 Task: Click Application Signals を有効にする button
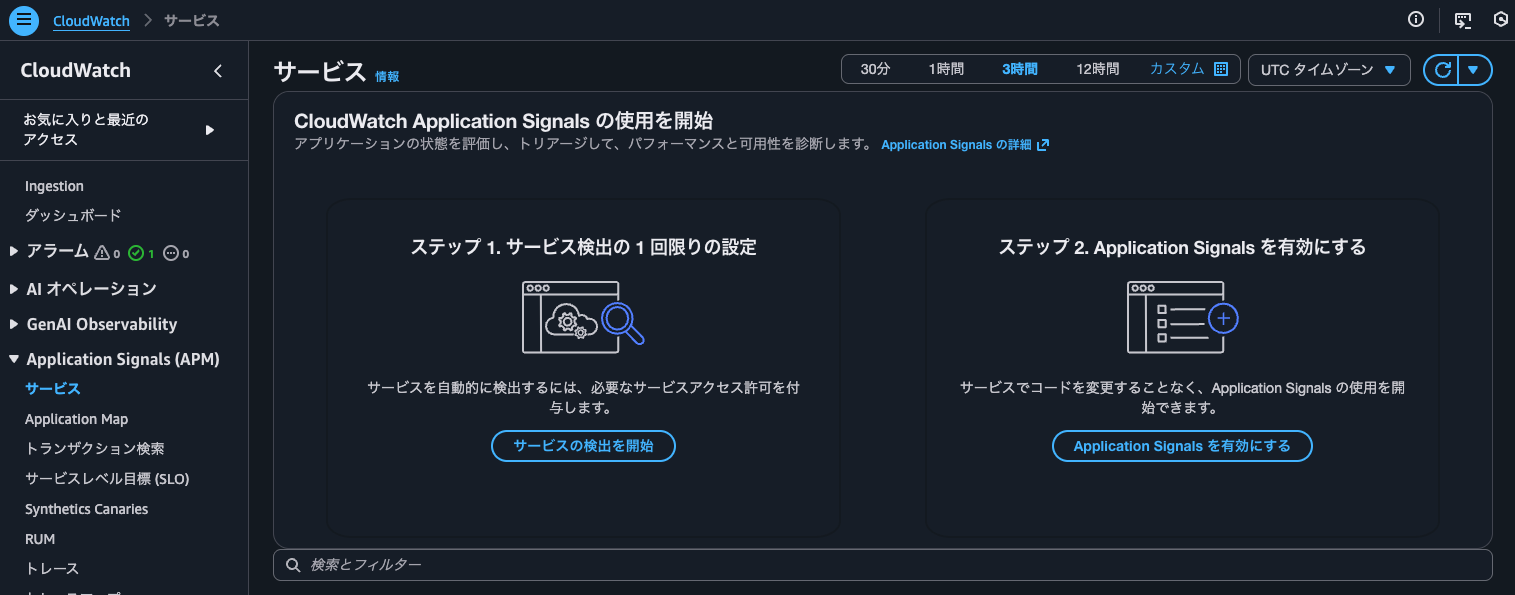pos(1182,446)
